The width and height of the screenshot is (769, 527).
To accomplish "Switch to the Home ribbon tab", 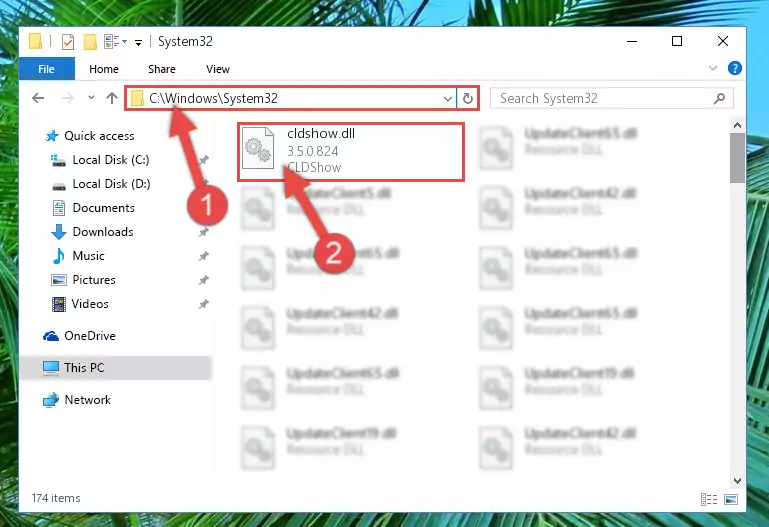I will click(104, 69).
